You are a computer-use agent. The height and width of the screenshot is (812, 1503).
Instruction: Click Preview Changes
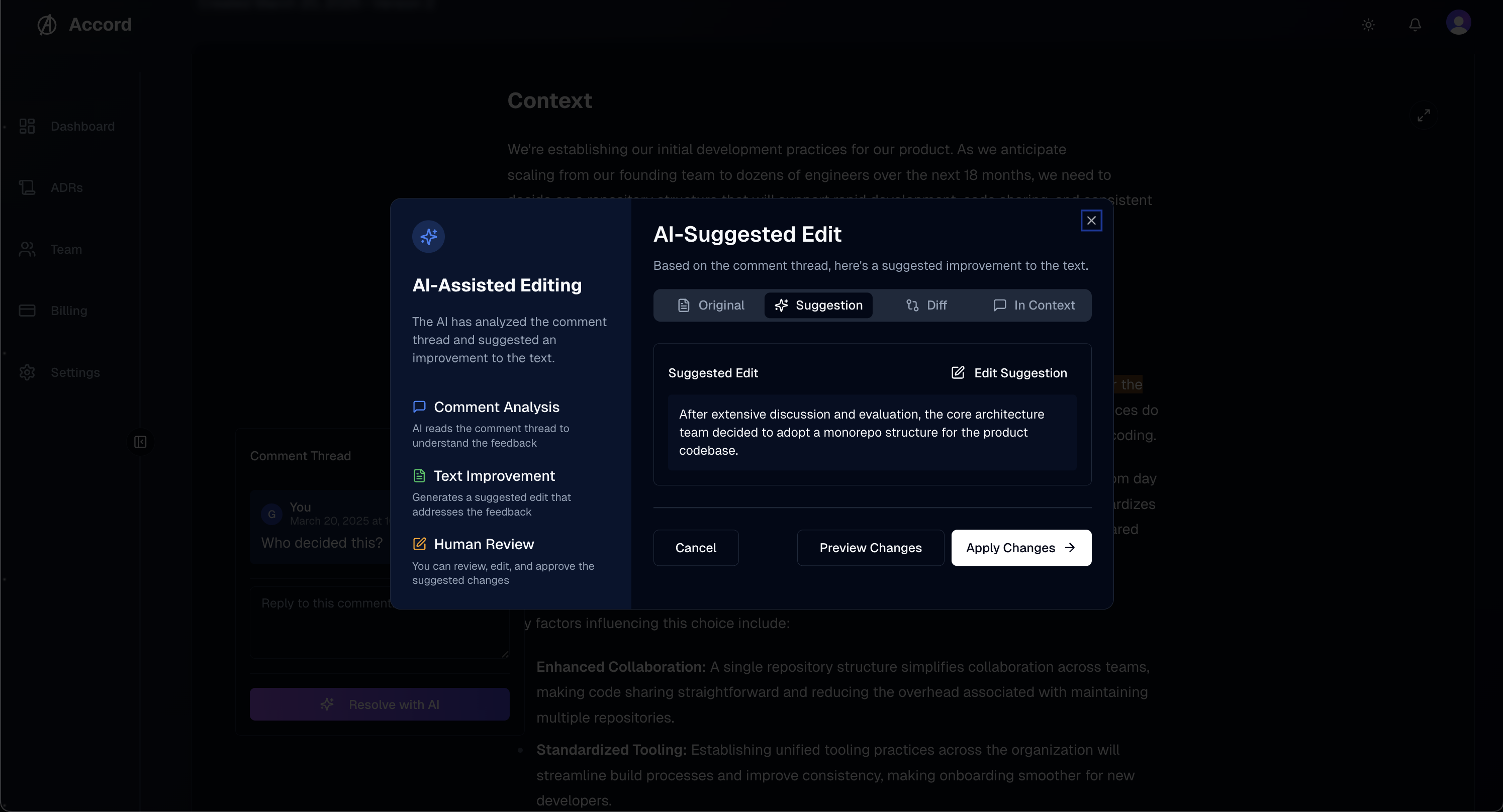(870, 548)
